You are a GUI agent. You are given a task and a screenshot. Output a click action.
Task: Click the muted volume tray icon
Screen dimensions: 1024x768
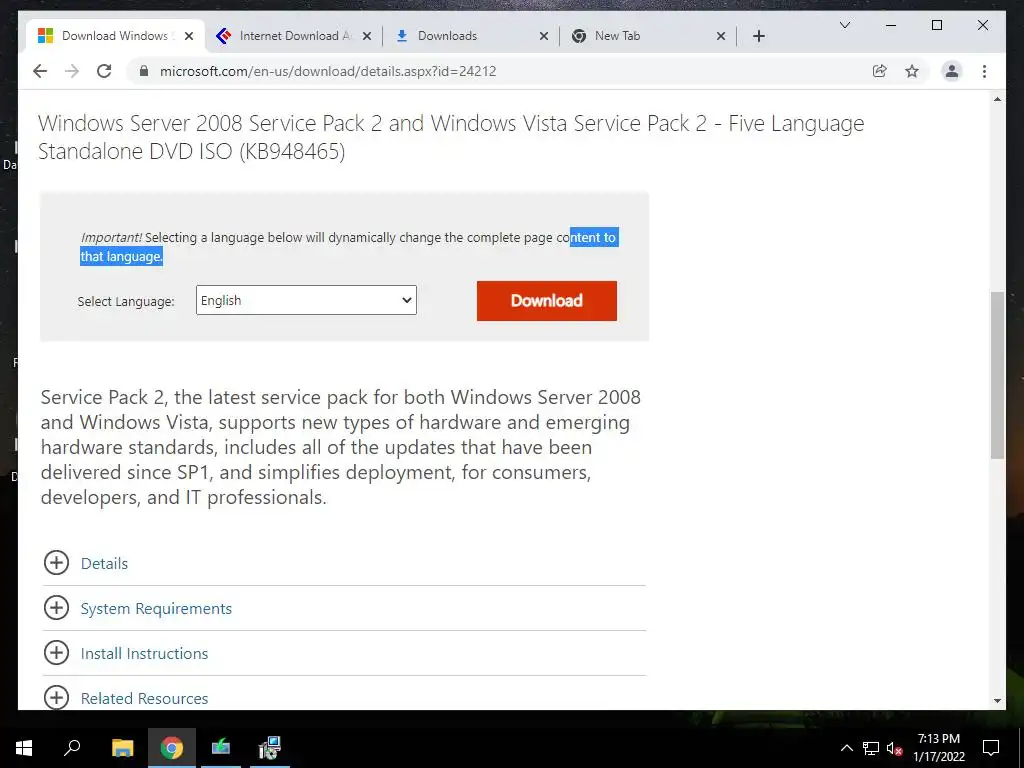pos(894,748)
